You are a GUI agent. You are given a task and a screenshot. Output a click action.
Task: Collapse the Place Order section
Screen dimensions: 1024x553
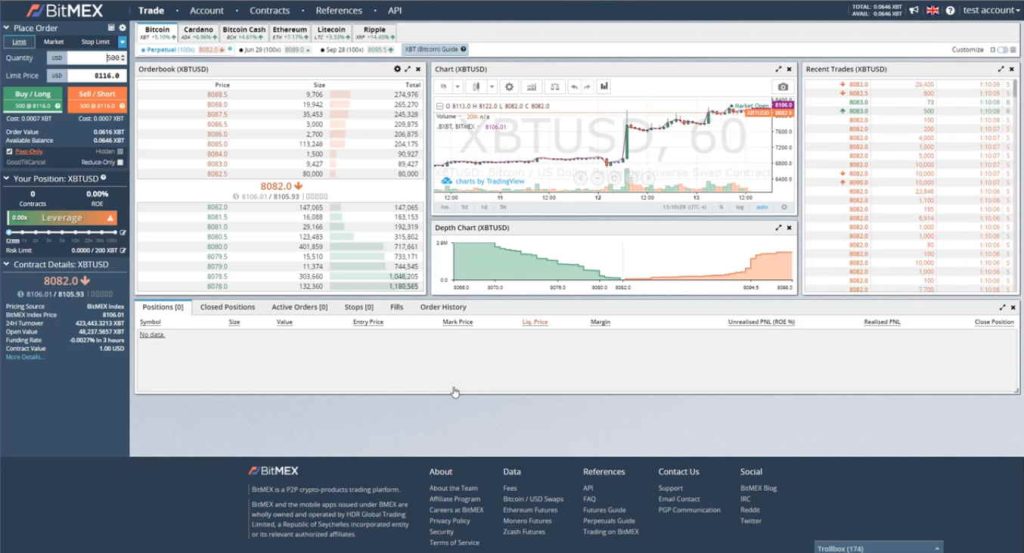(x=7, y=28)
